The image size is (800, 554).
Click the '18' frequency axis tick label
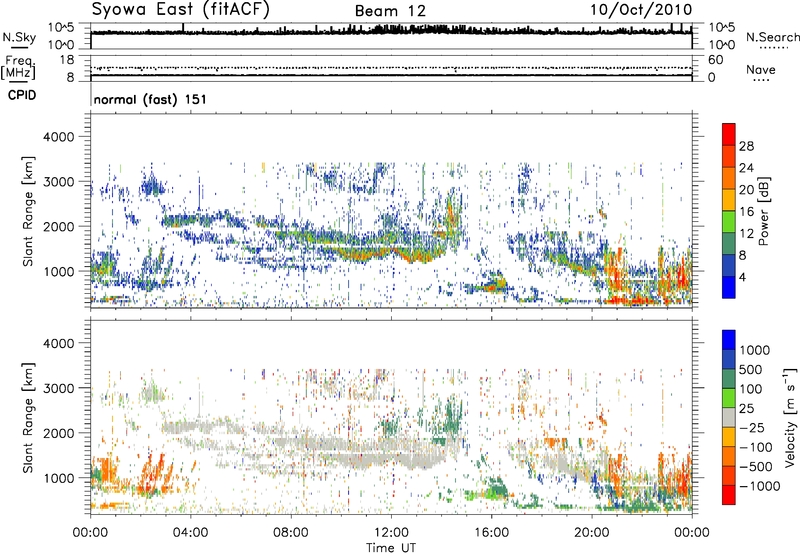tap(67, 60)
